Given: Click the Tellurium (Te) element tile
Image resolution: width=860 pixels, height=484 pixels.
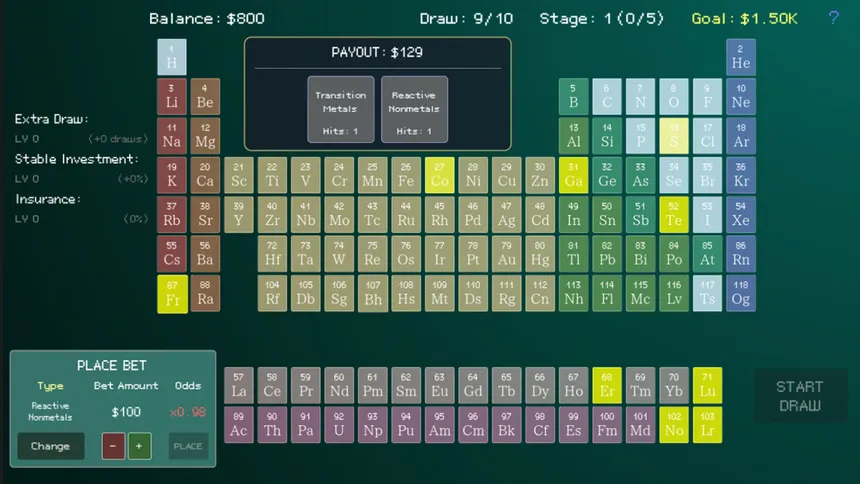Looking at the screenshot, I should pyautogui.click(x=674, y=215).
